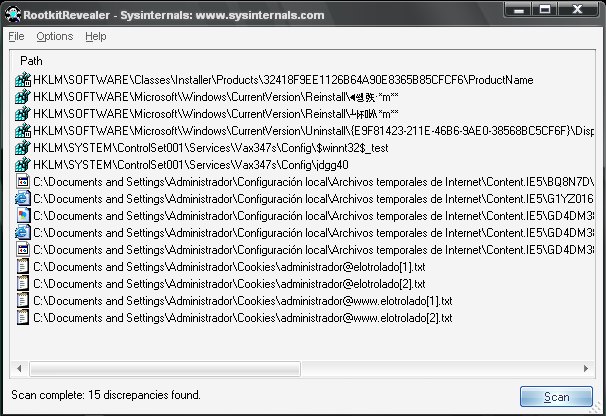Click the registry icon for the jdgg40 entry
The image size is (606, 416).
pos(24,165)
